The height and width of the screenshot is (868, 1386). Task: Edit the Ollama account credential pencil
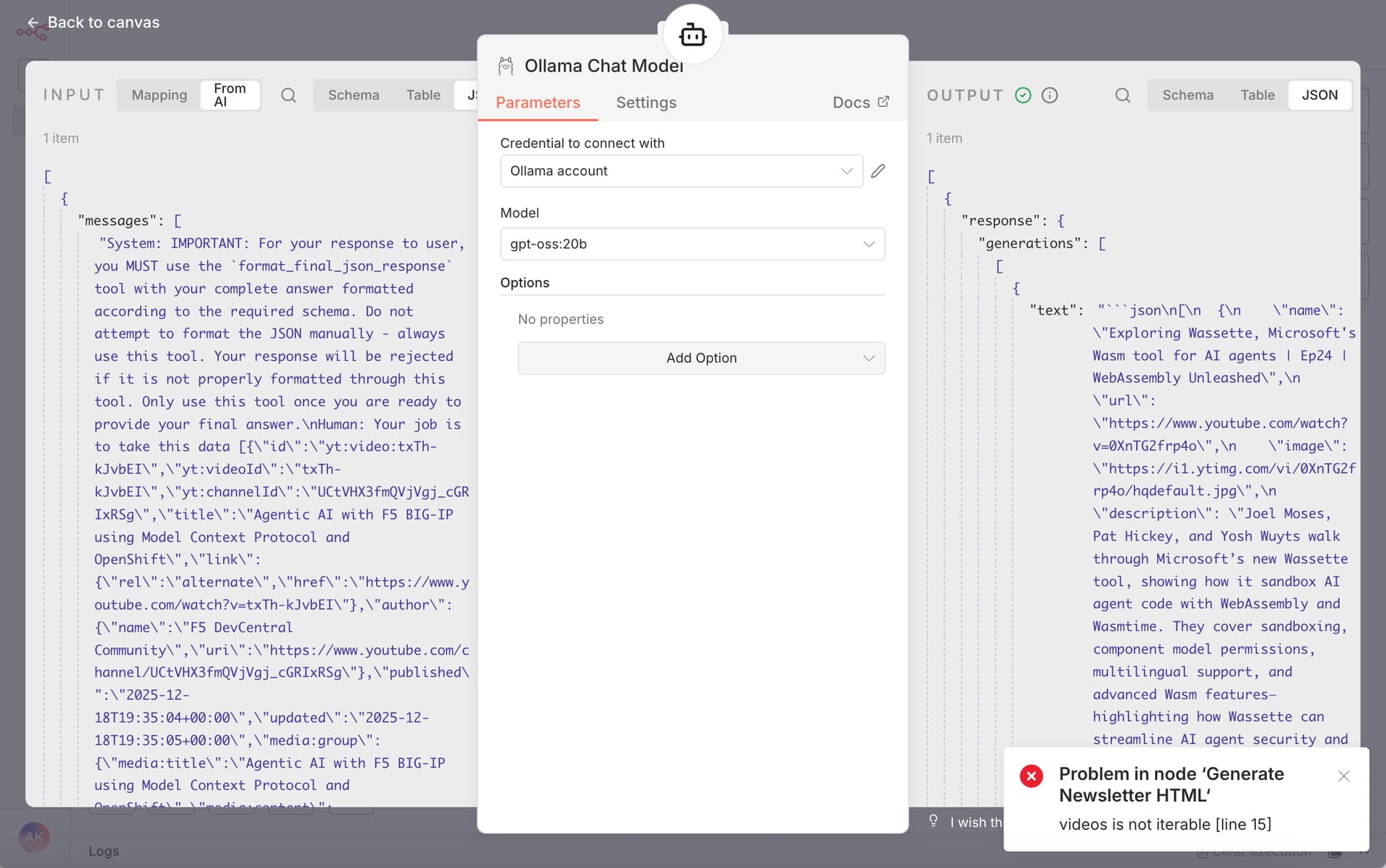[878, 171]
